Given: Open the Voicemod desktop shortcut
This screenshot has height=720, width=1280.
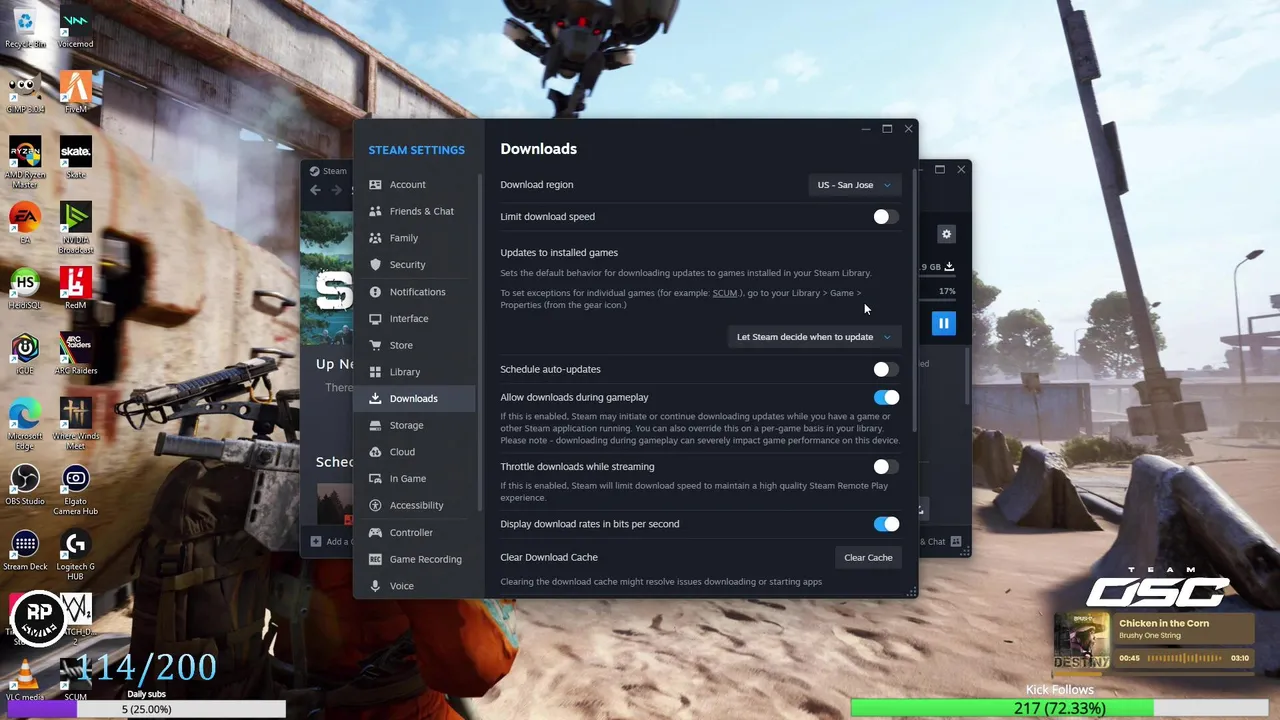Looking at the screenshot, I should (75, 28).
